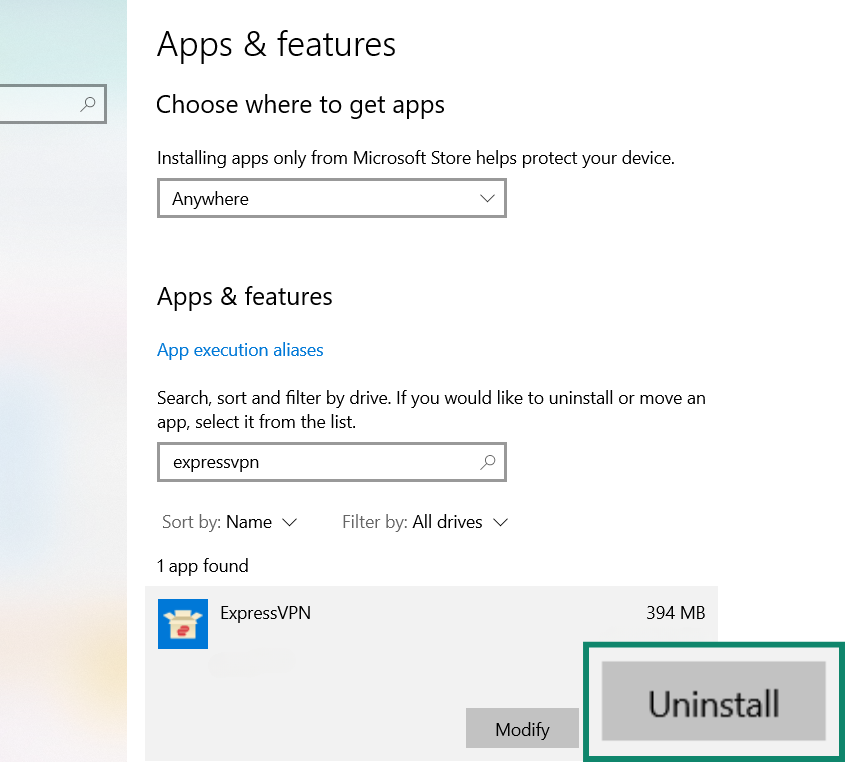Viewport: 845px width, 762px height.
Task: Click the Apps & features page title
Action: (x=276, y=45)
